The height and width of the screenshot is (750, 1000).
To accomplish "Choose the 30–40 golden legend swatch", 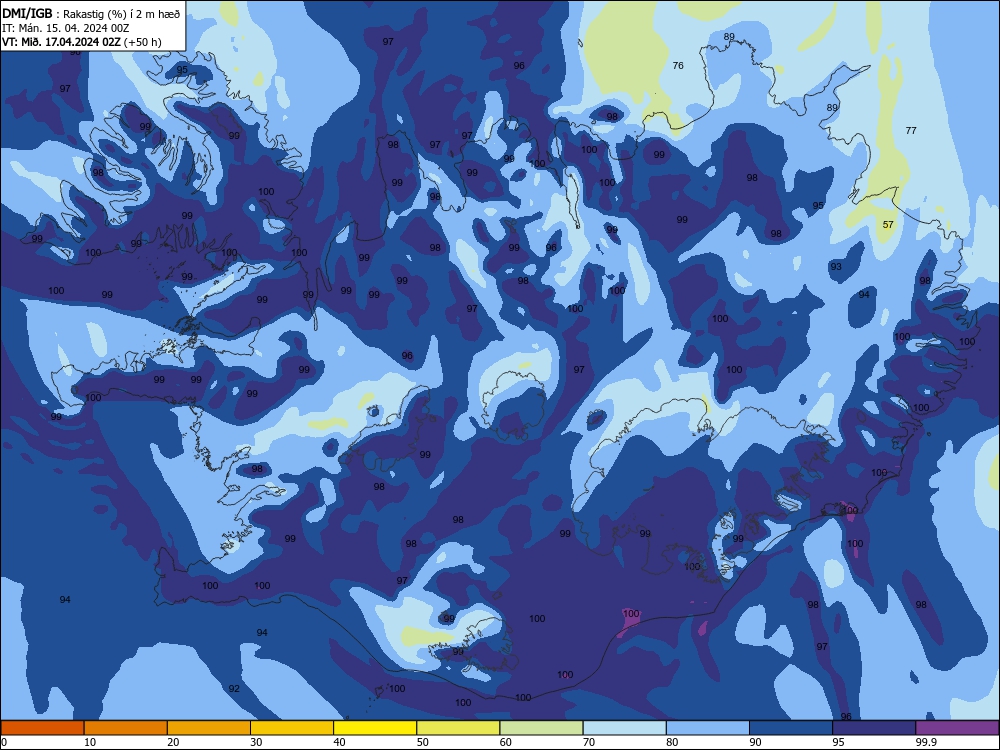I will point(292,728).
